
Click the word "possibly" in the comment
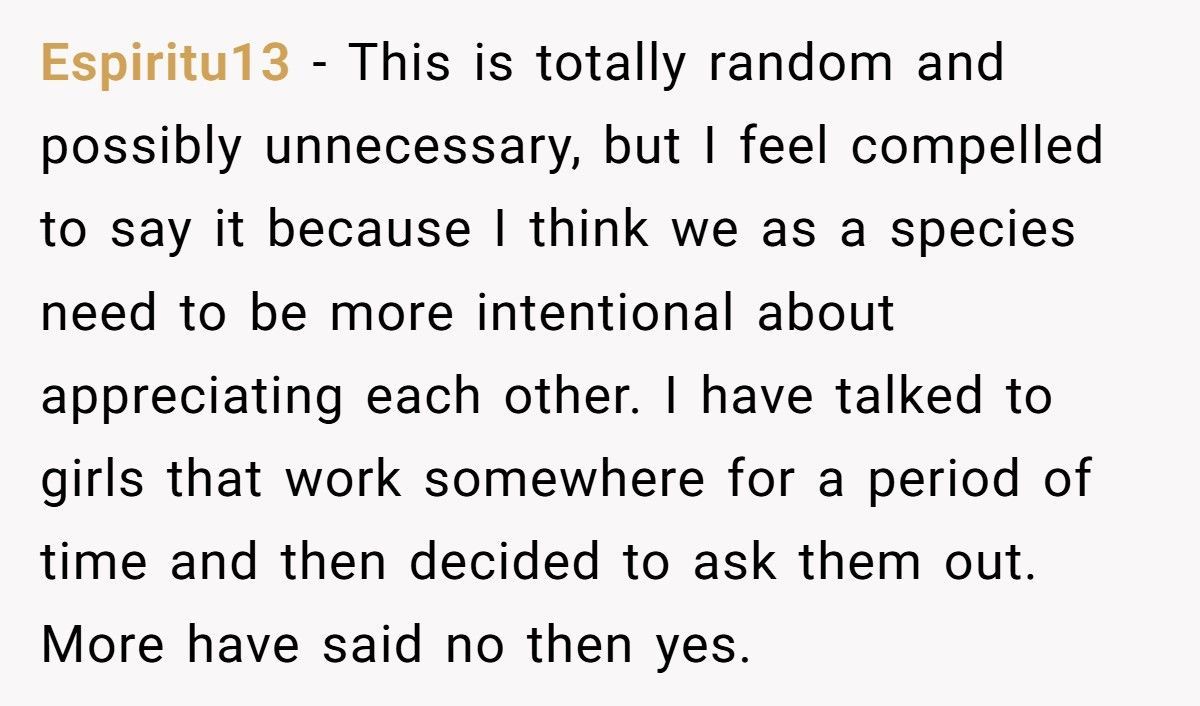(x=142, y=147)
